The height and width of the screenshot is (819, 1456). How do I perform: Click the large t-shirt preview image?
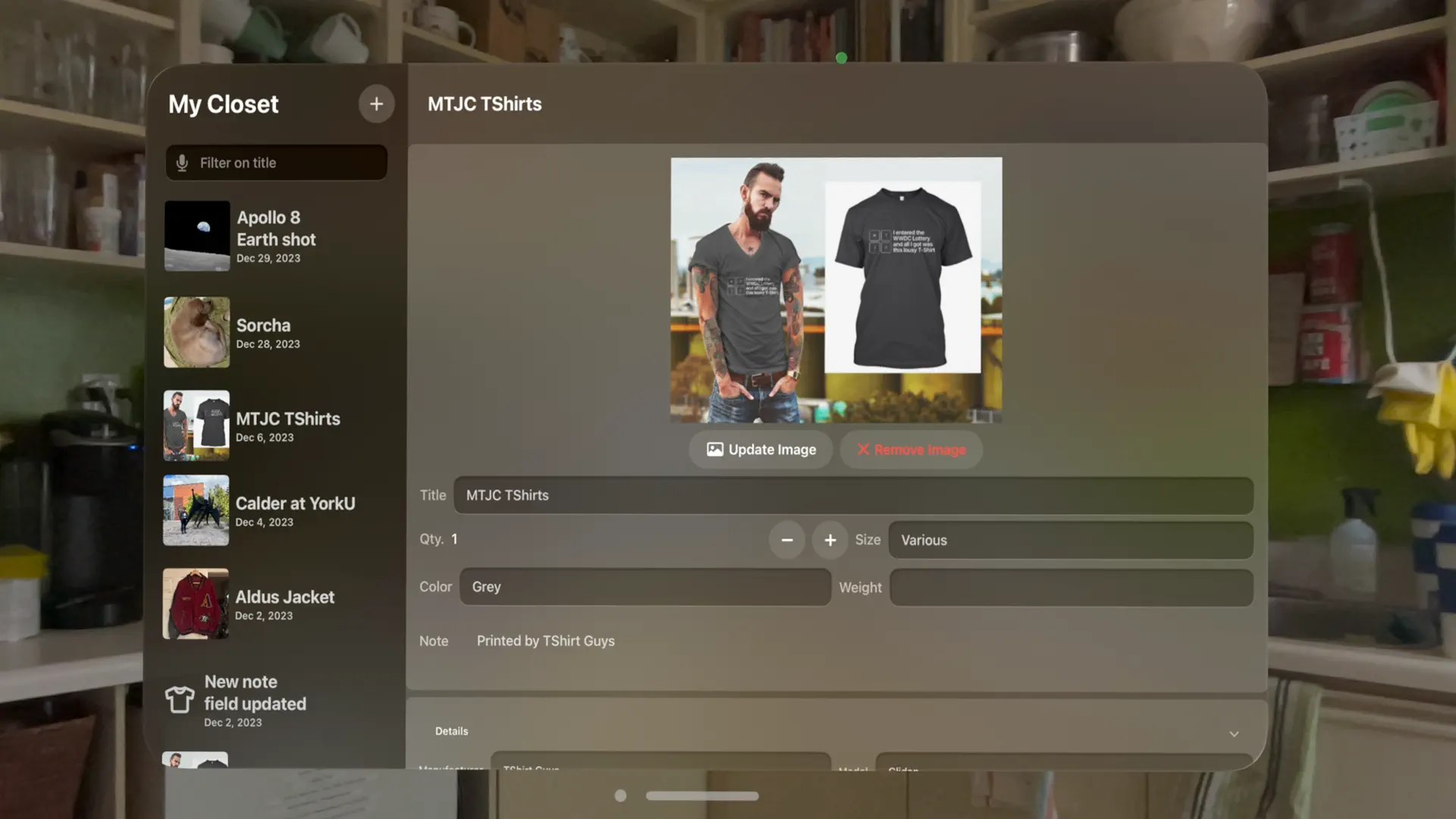[836, 290]
